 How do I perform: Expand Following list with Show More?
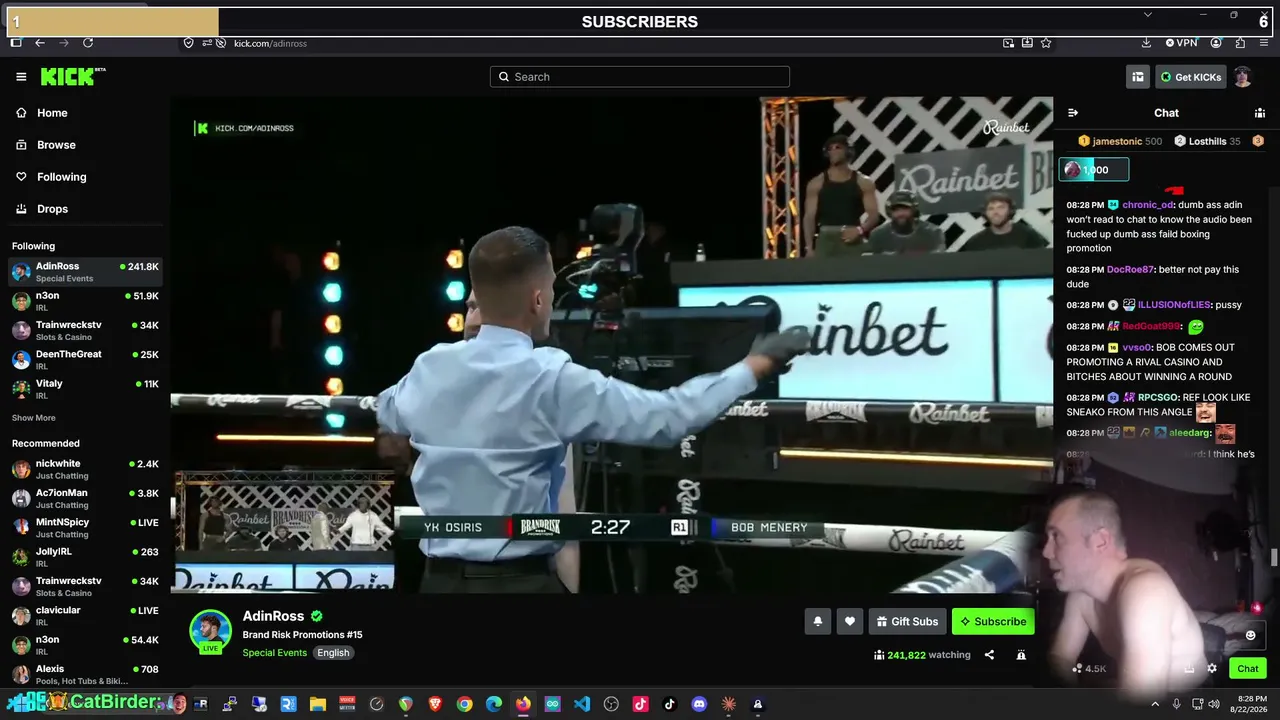34,418
